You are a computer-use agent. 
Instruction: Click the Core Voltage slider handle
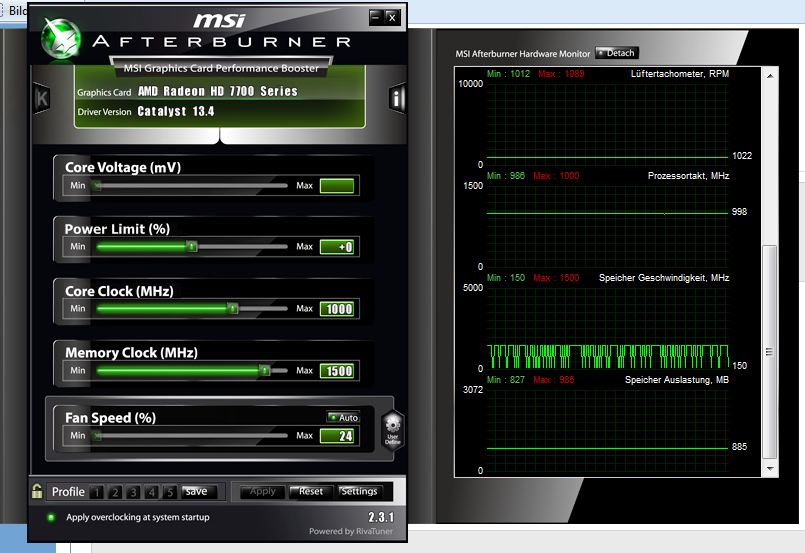pyautogui.click(x=97, y=185)
